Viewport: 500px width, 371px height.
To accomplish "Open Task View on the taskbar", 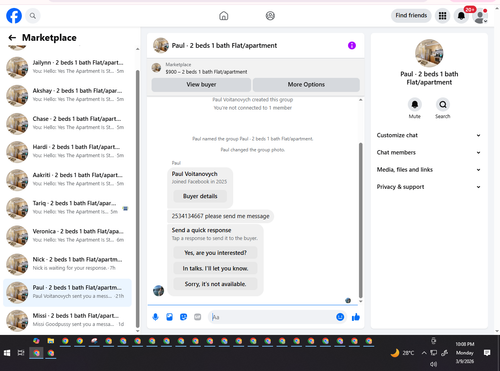I will (x=21, y=353).
